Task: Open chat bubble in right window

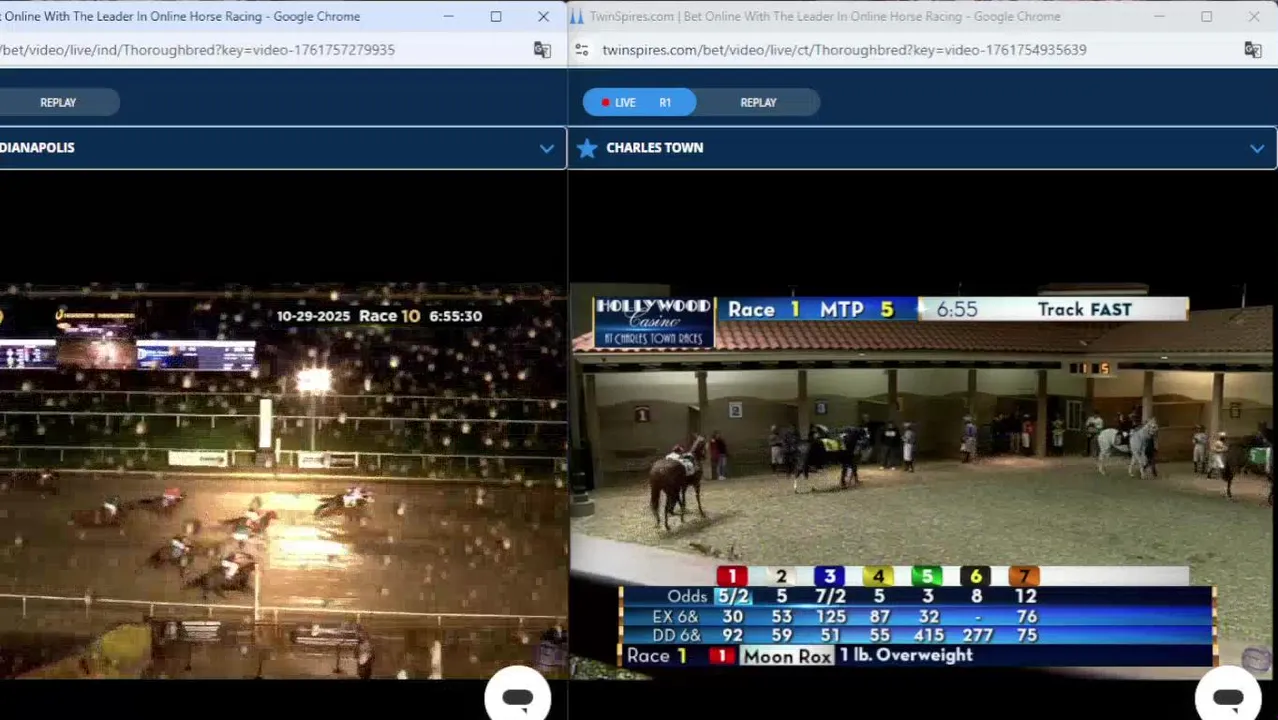Action: [1228, 698]
